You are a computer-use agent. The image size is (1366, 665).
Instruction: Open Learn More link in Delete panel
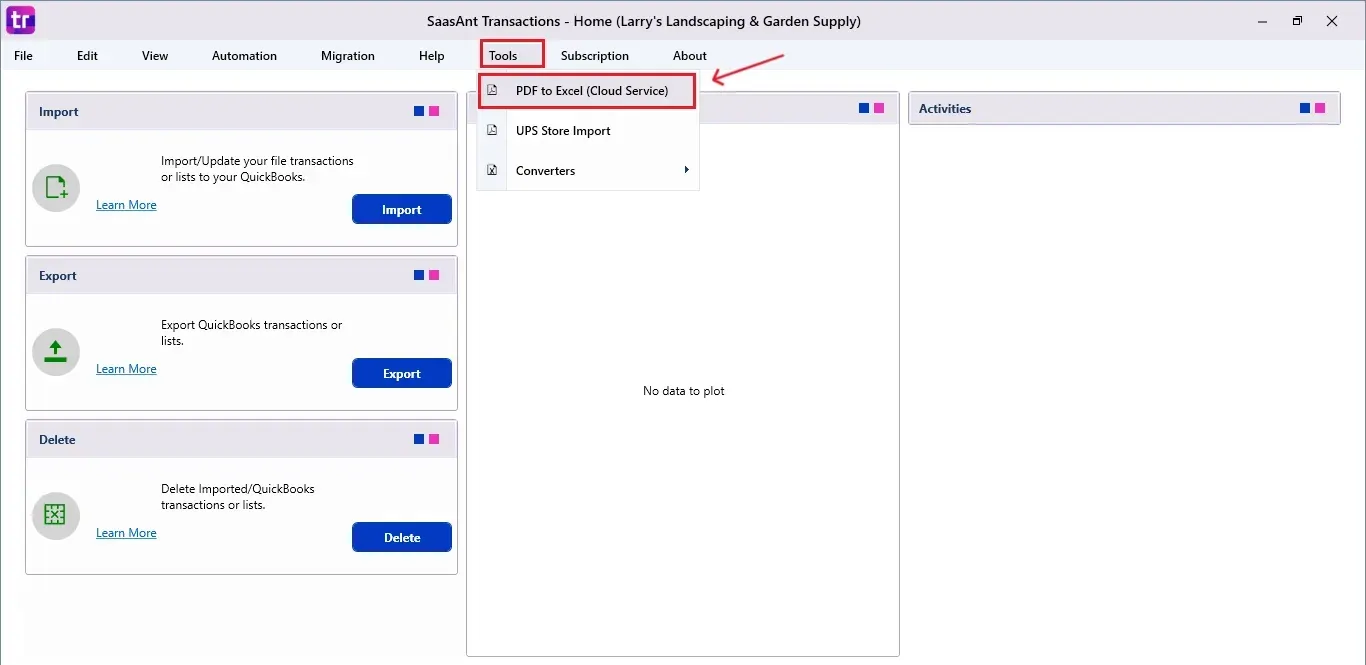click(x=126, y=533)
